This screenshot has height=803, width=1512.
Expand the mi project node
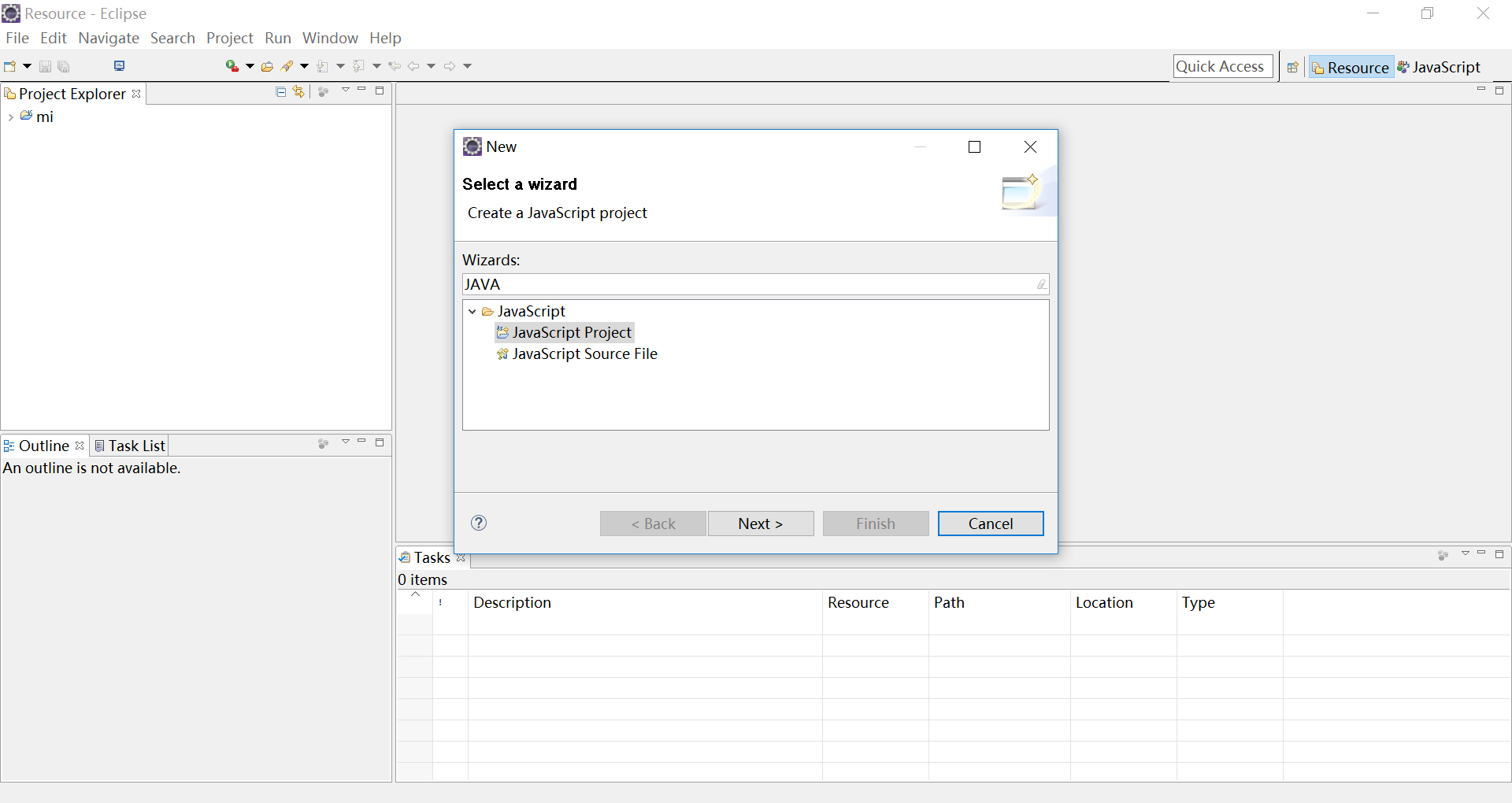(x=10, y=117)
